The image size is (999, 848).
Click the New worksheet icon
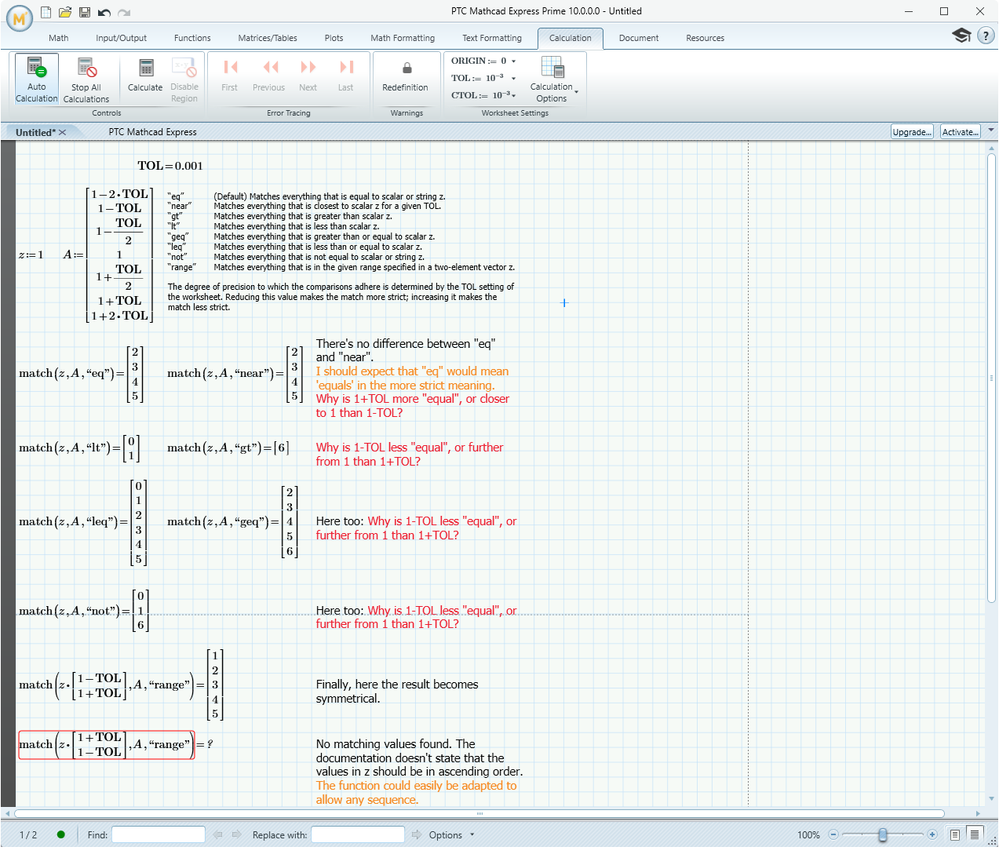[46, 12]
